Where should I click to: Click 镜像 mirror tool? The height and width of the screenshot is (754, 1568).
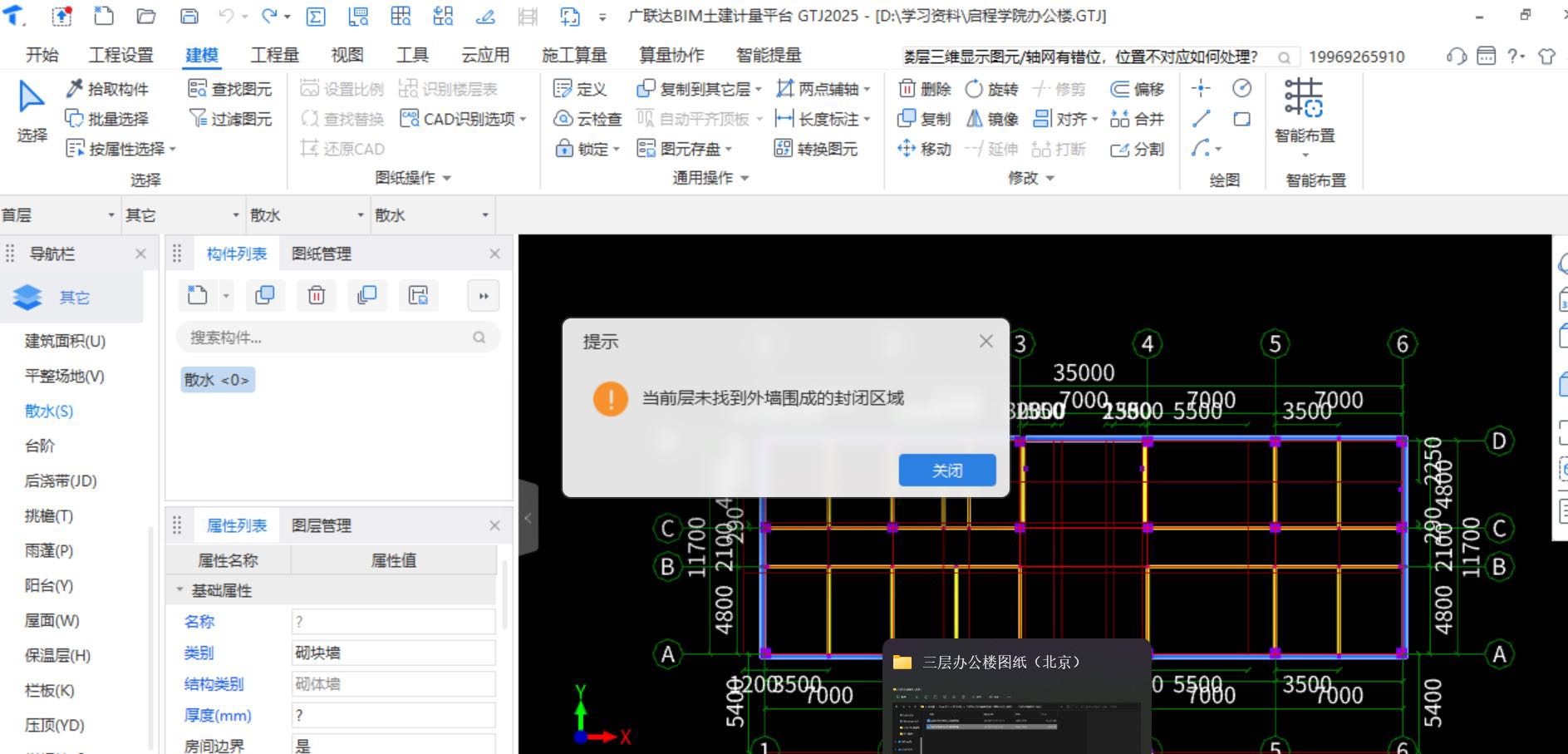(x=991, y=119)
